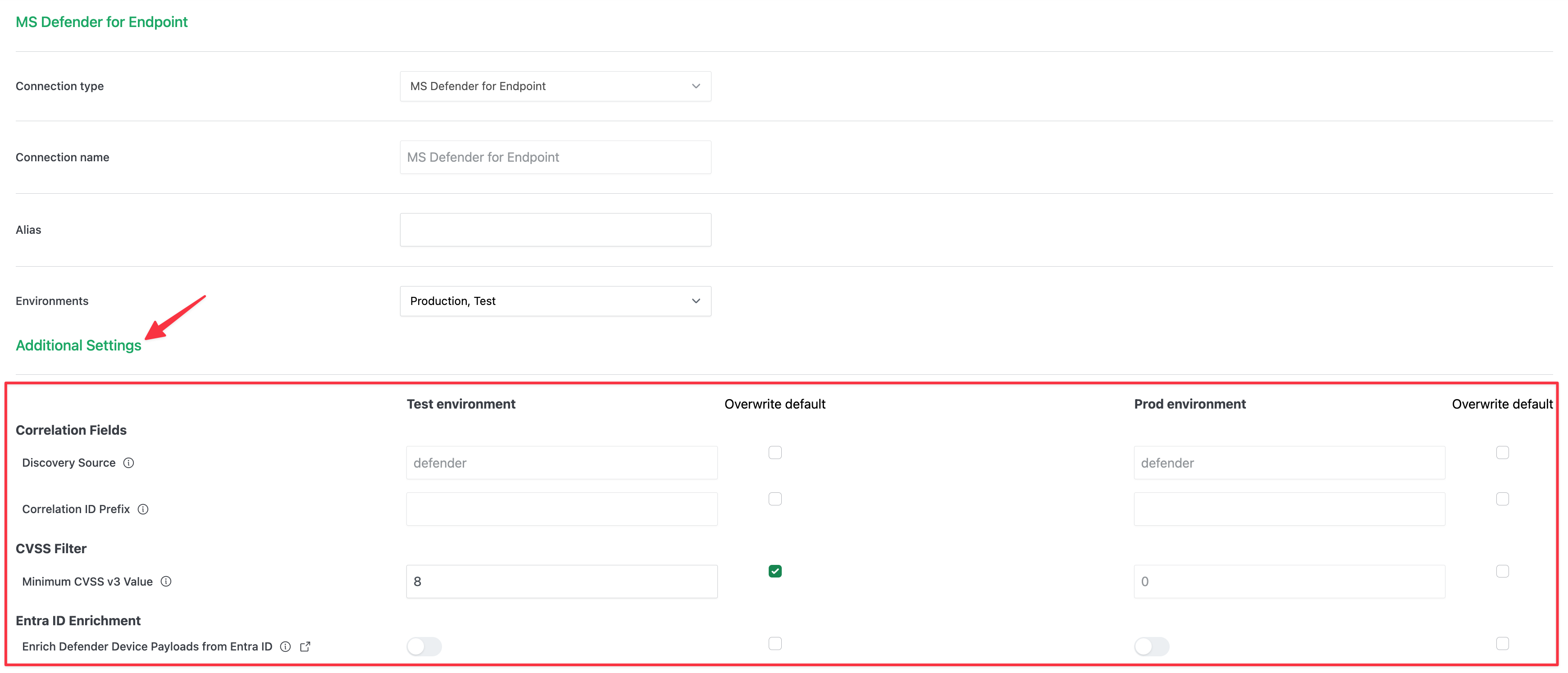Click the Connection name field
1568x673 pixels.
point(555,158)
